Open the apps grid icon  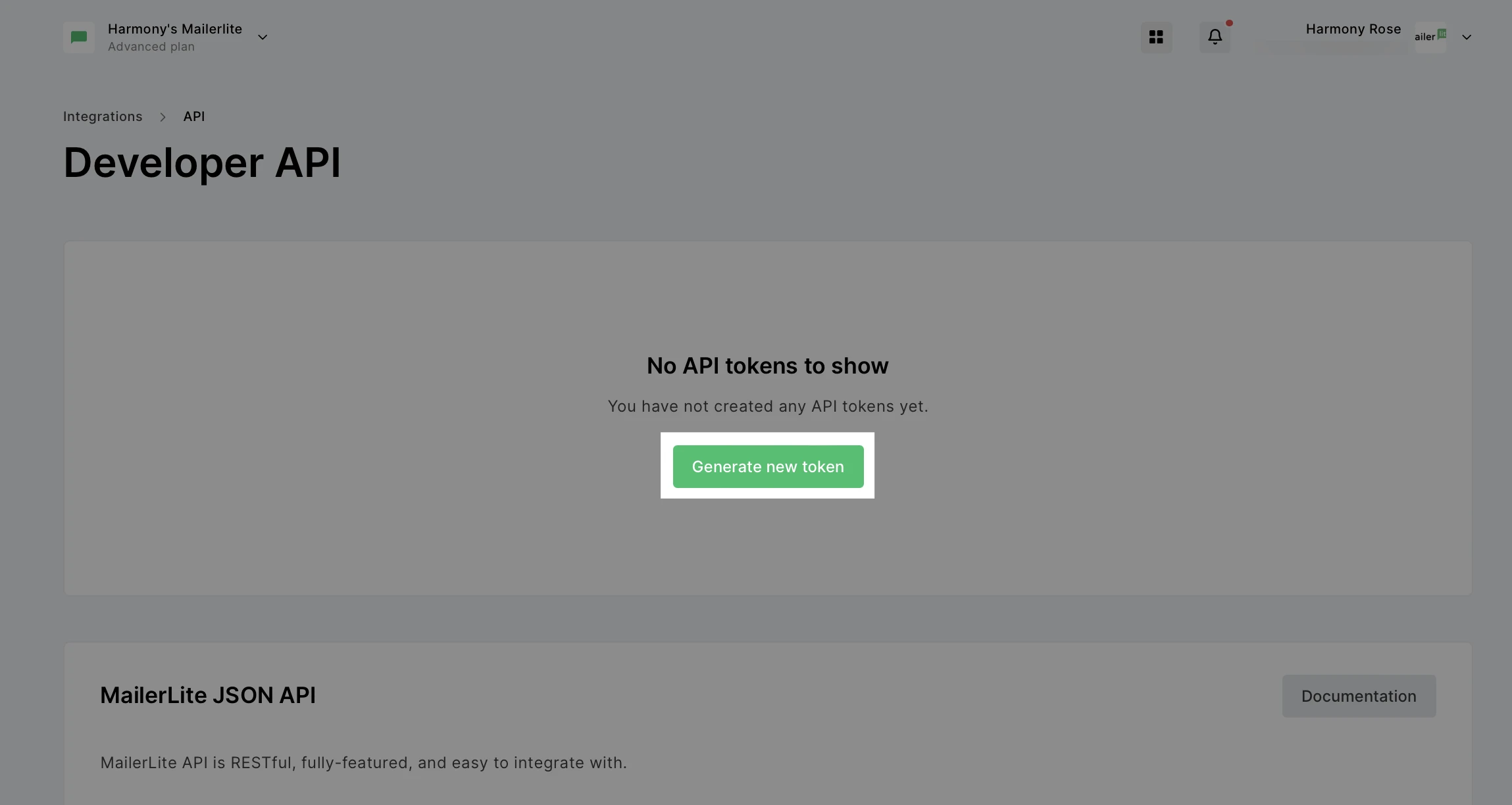click(x=1156, y=37)
